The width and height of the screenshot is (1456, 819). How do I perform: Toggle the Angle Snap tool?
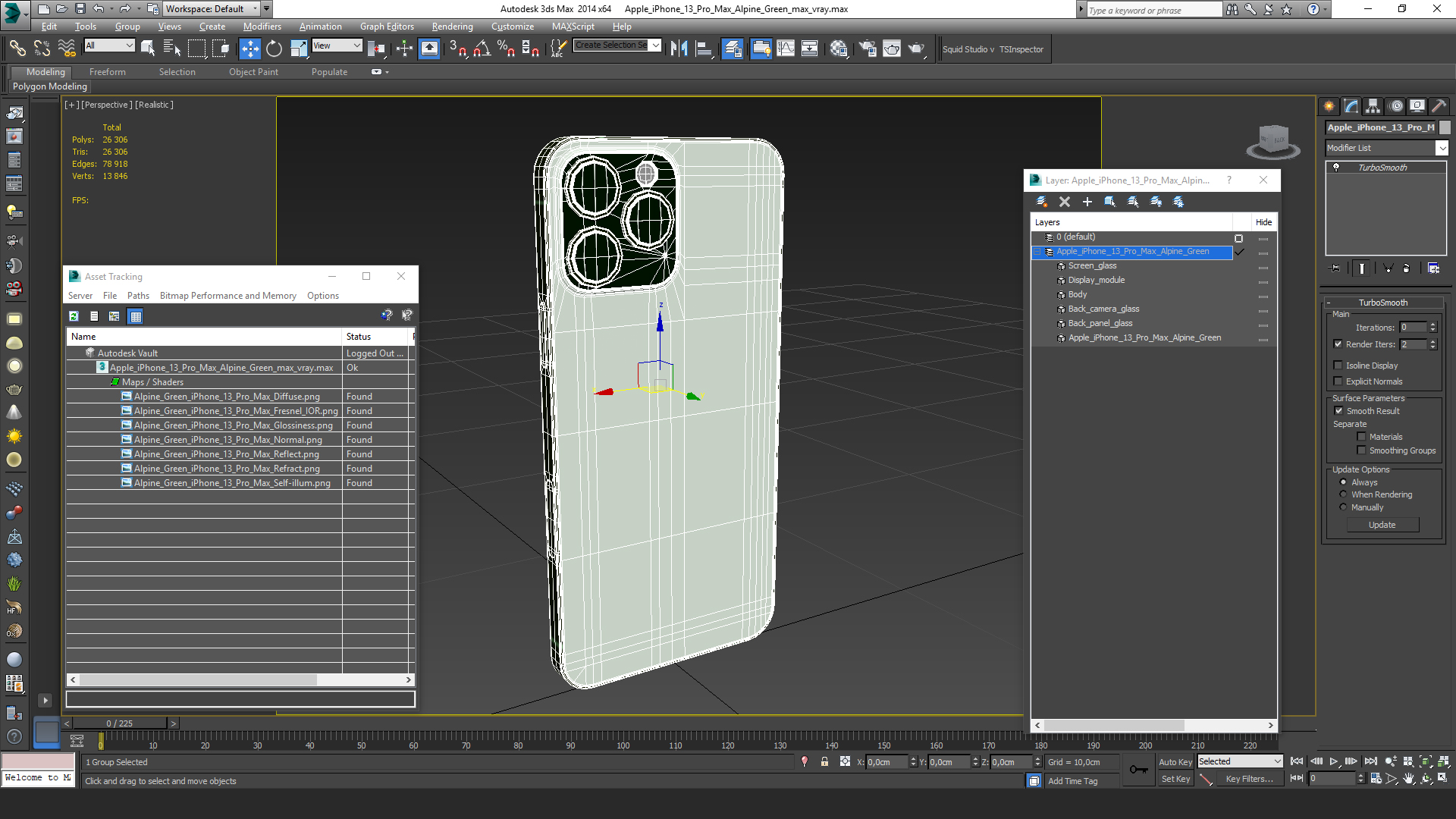482,49
